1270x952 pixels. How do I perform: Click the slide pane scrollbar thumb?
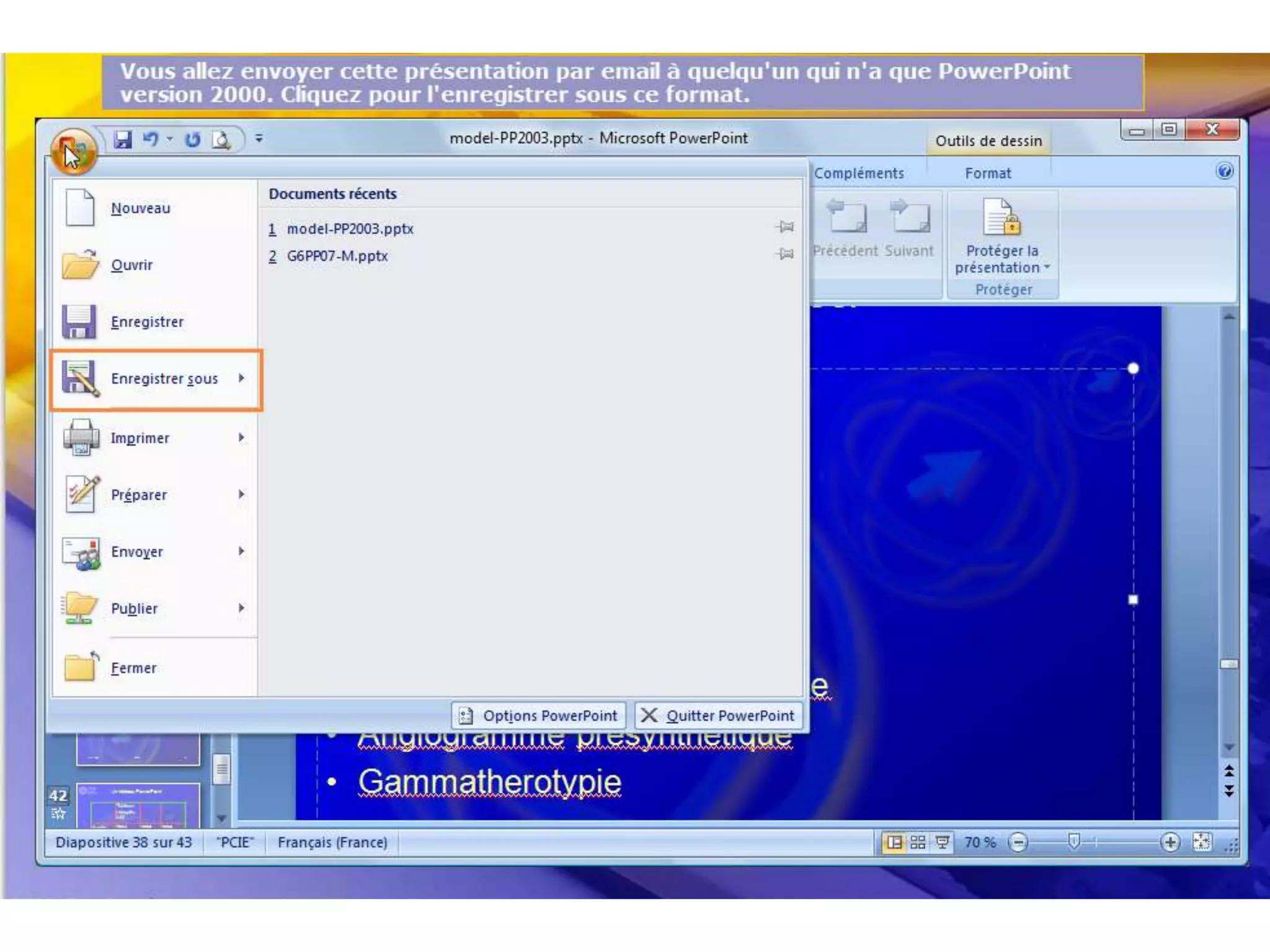(x=221, y=770)
